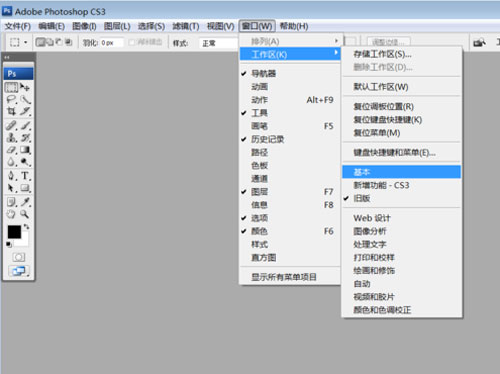500x374 pixels.
Task: Click the black foreground color swatch
Action: pos(14,232)
